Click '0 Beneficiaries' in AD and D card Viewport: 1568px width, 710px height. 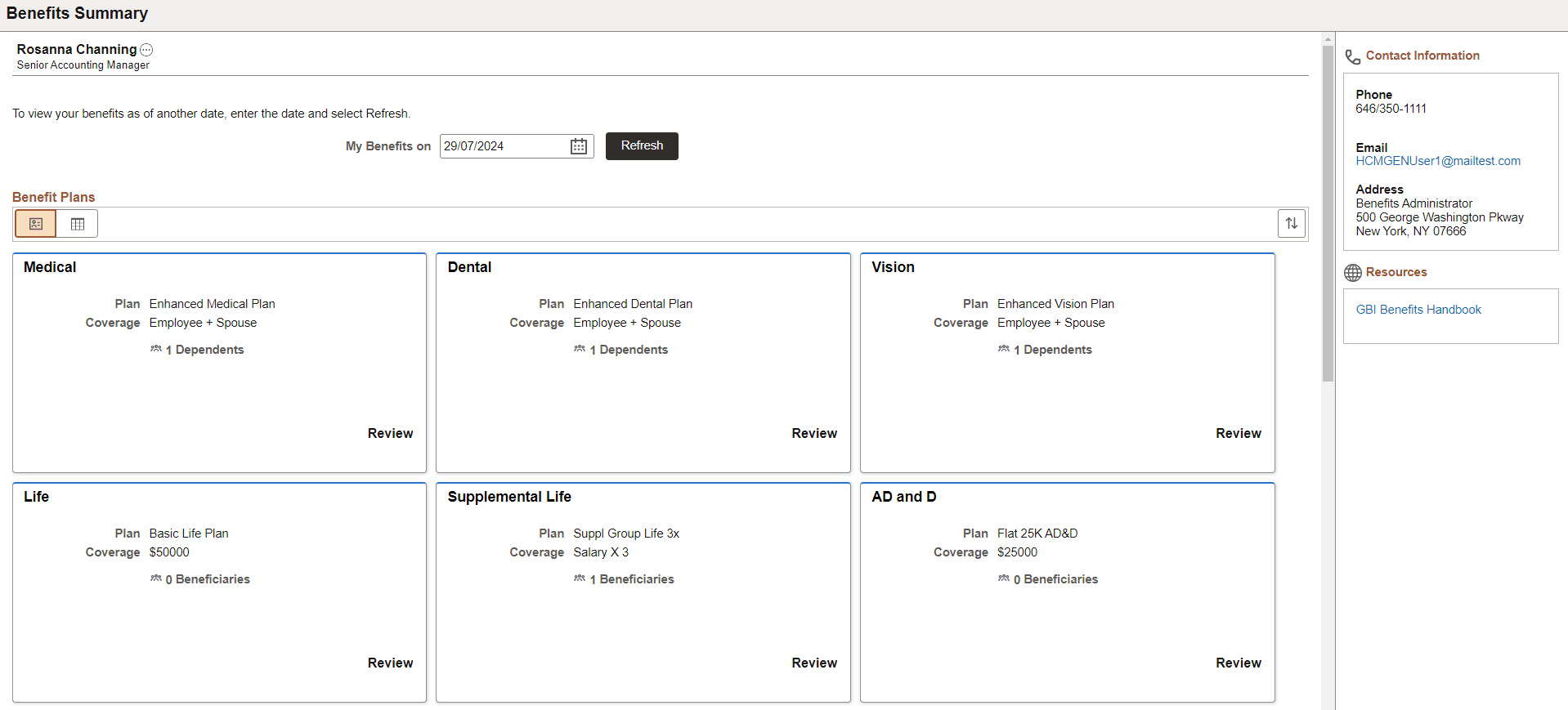point(1056,579)
